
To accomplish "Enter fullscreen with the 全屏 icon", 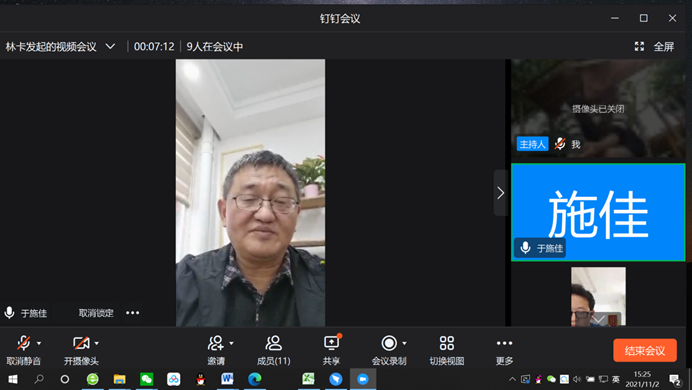I will point(639,46).
